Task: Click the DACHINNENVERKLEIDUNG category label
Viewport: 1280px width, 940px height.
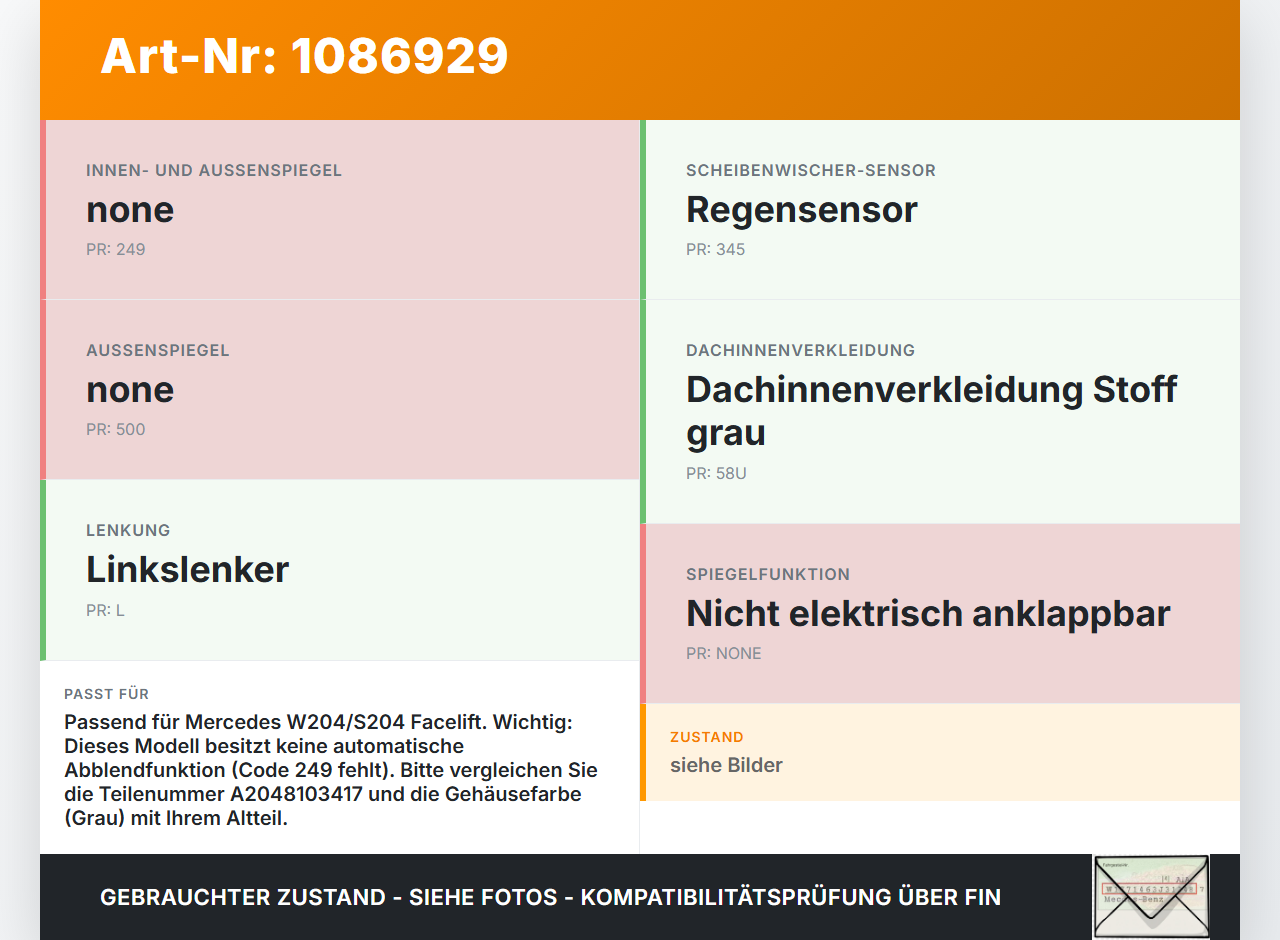Action: (801, 350)
